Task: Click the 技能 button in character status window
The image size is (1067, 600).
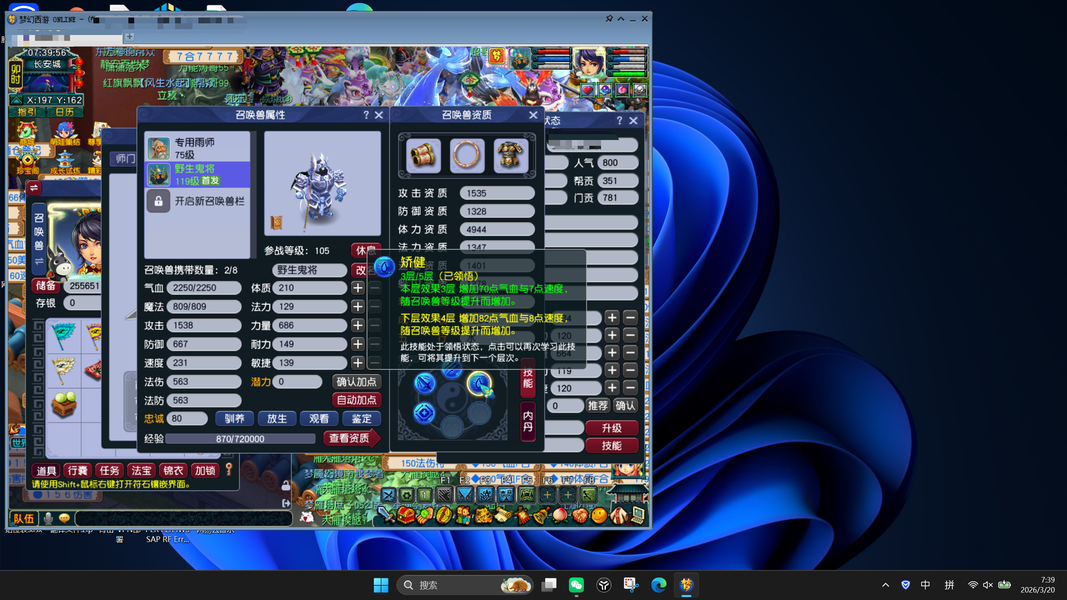Action: coord(612,446)
